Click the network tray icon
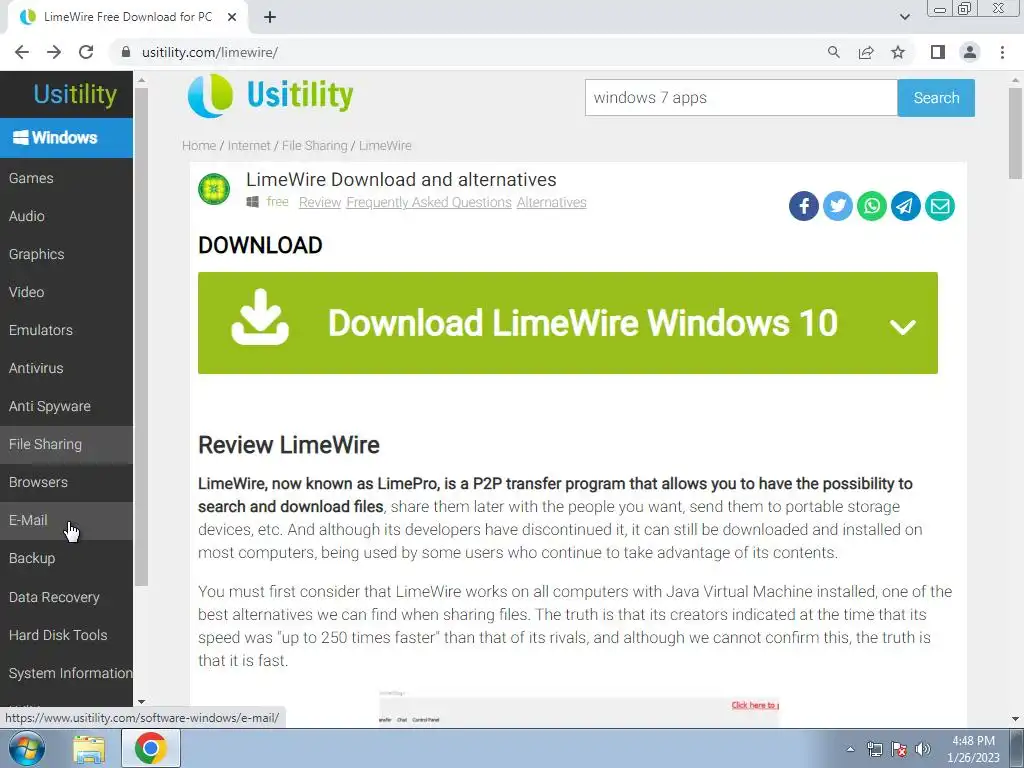1024x768 pixels. coord(874,749)
